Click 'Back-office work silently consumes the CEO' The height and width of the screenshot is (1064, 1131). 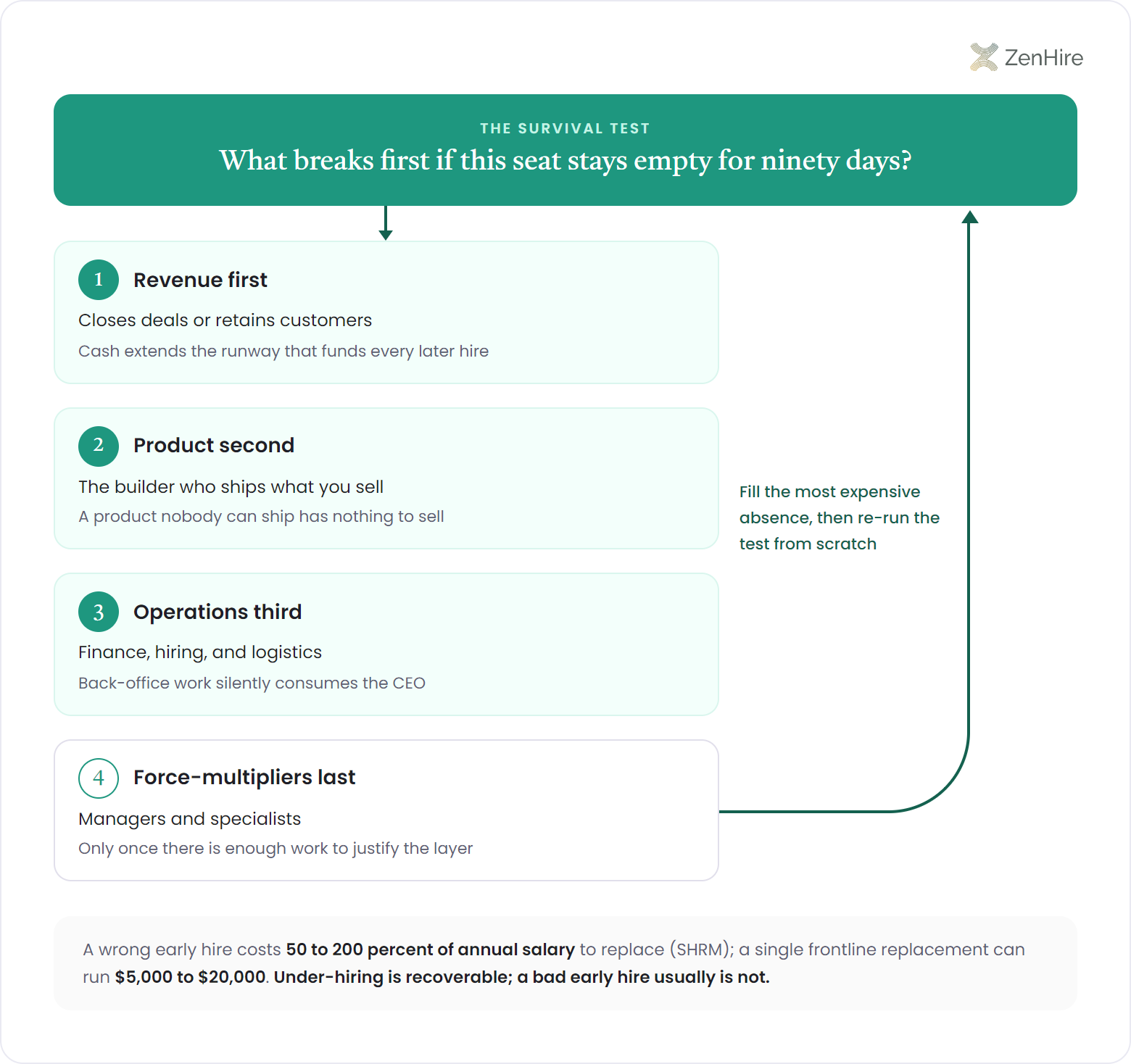(252, 683)
